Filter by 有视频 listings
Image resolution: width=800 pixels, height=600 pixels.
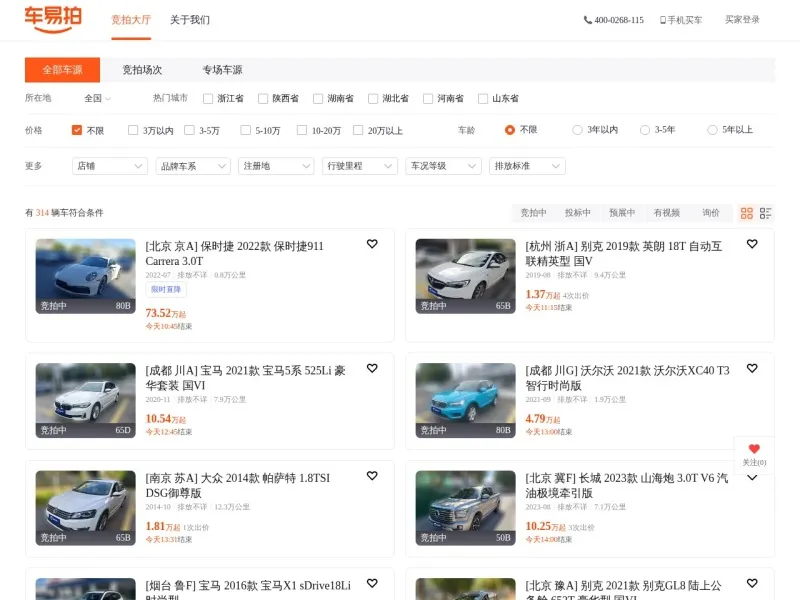(666, 213)
